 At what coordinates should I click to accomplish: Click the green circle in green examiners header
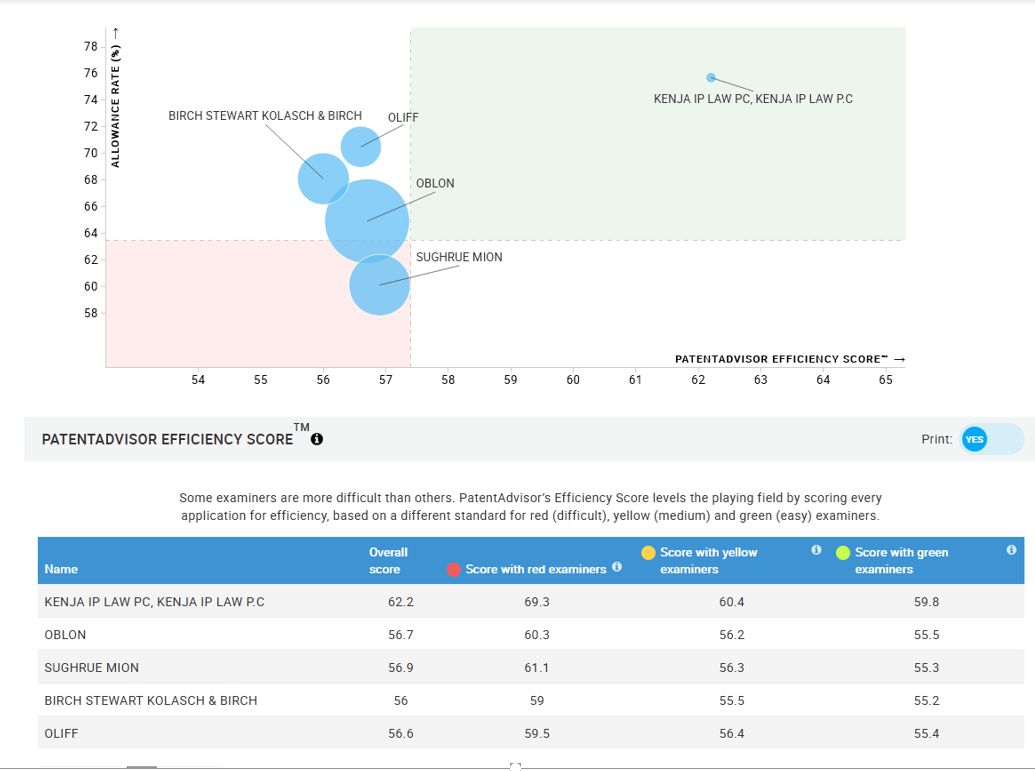843,552
